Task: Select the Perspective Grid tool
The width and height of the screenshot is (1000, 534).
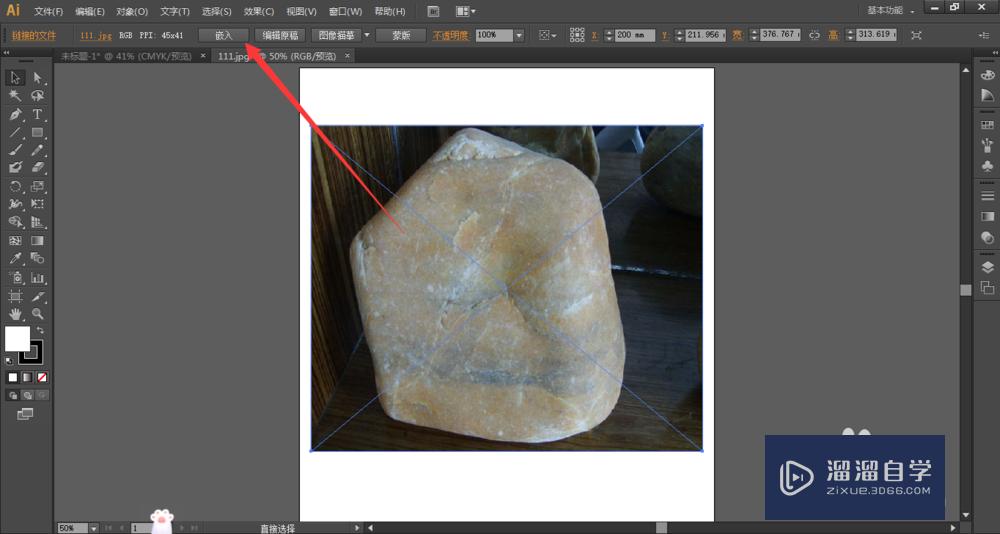Action: [38, 222]
